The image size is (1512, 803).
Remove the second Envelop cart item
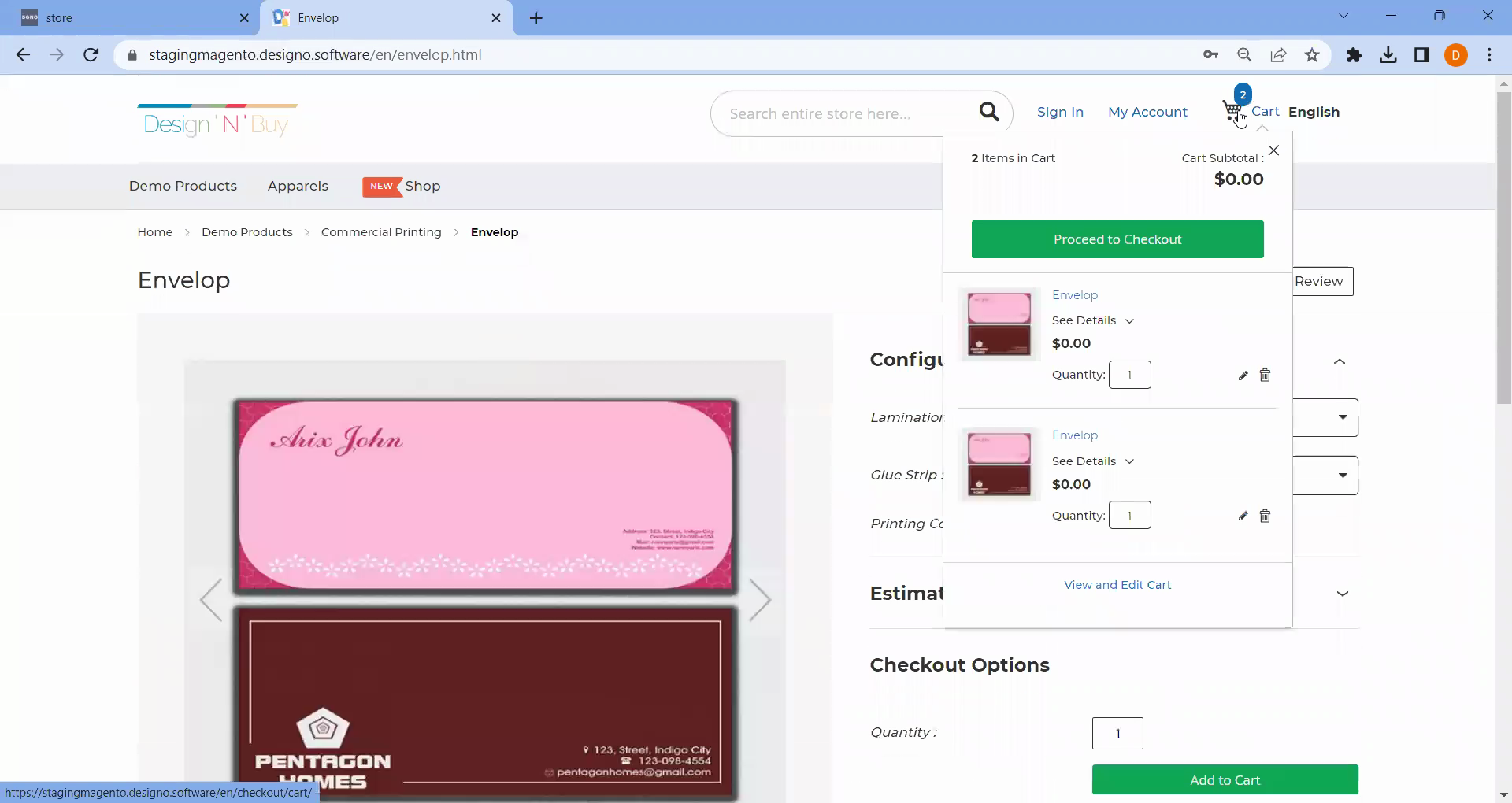tap(1265, 516)
